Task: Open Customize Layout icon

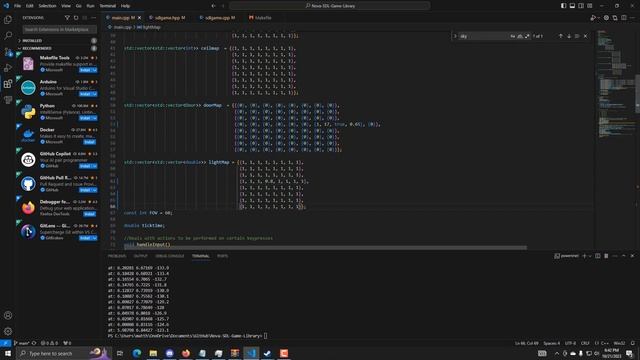Action: point(590,6)
